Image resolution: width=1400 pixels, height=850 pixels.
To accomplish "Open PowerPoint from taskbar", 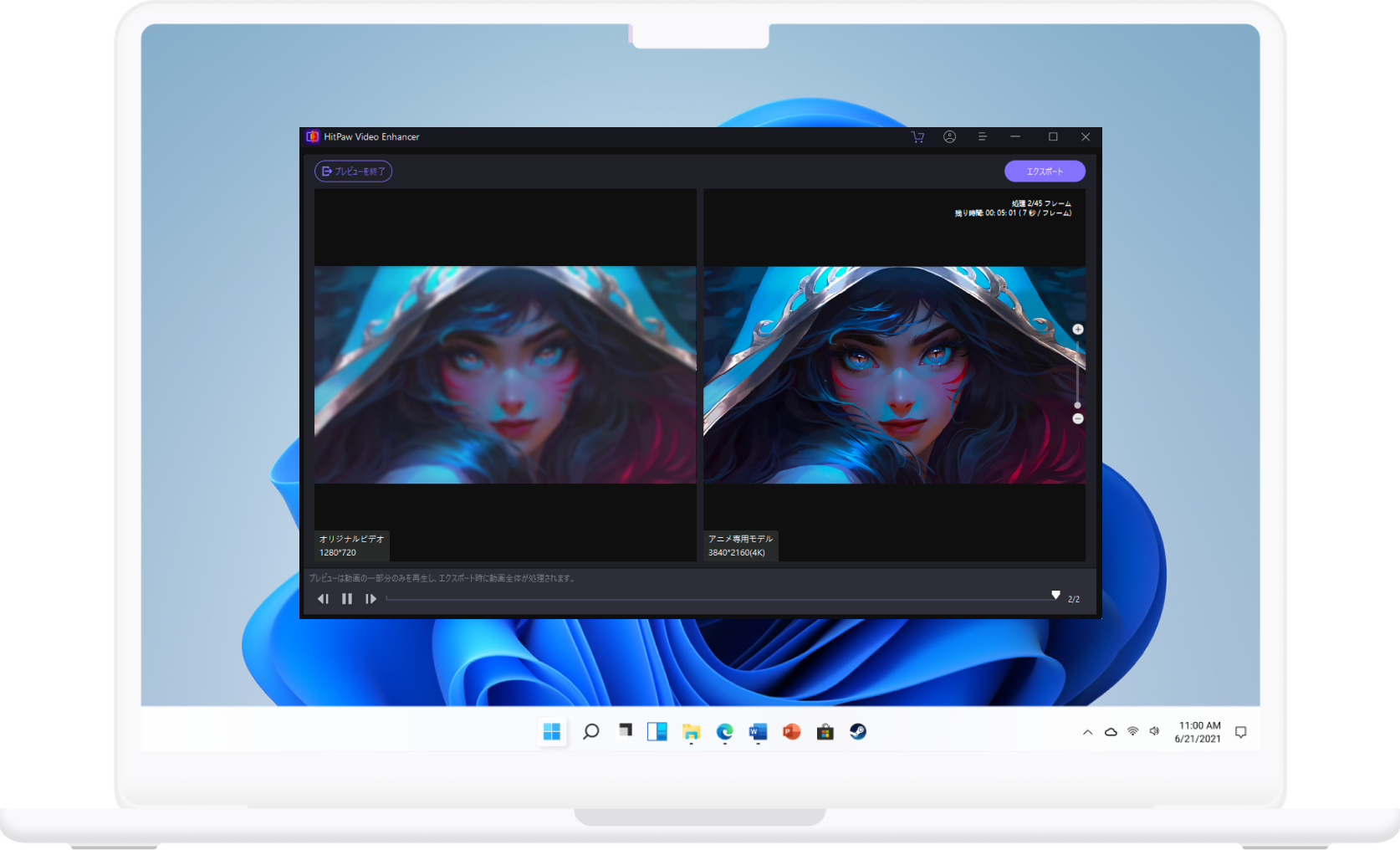I will [x=791, y=732].
